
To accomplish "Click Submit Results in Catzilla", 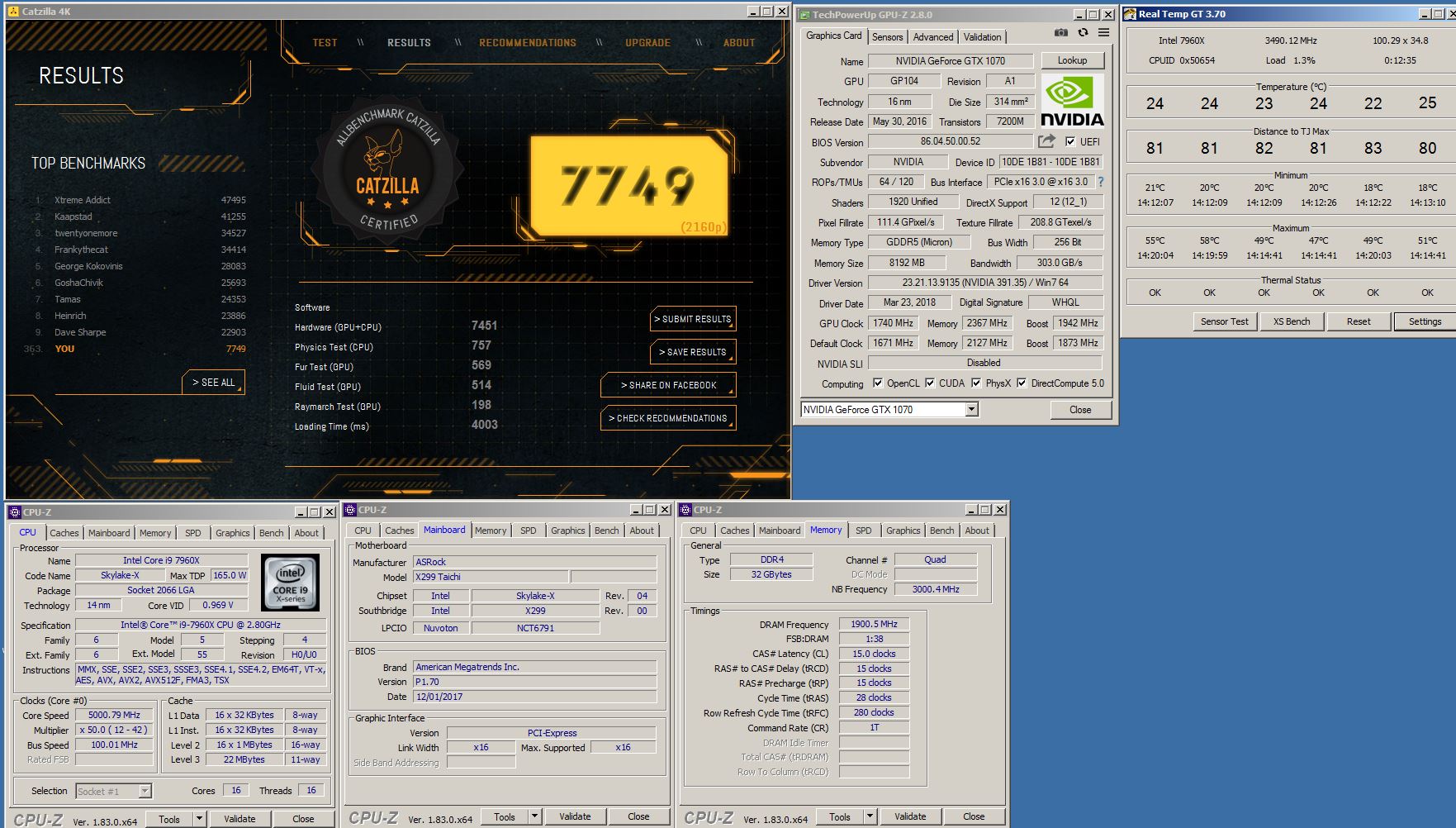I will tap(692, 319).
